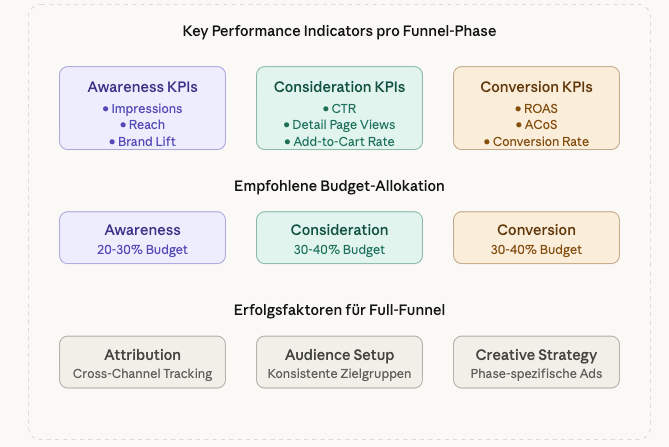Click the Conversion 30-40% Budget box
The height and width of the screenshot is (447, 669).
pos(536,238)
